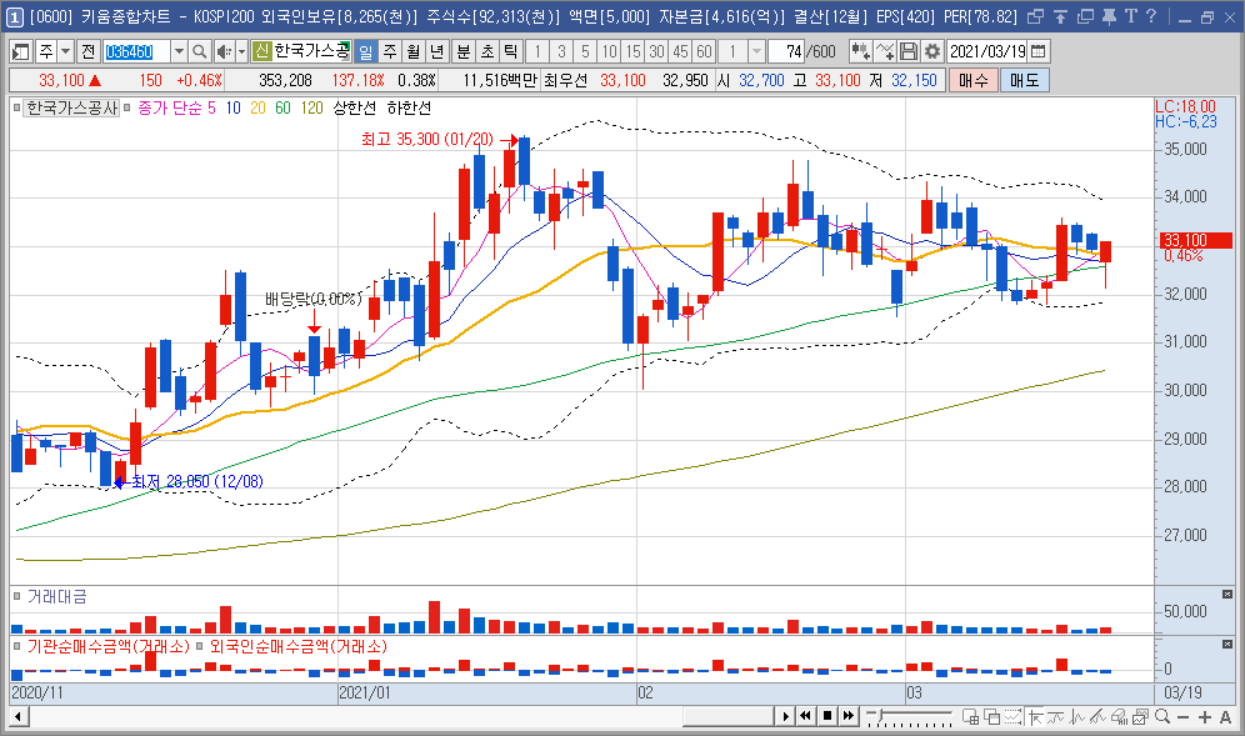Adjust the chart zoom slider at bottom
Image resolution: width=1245 pixels, height=736 pixels.
pyautogui.click(x=880, y=713)
